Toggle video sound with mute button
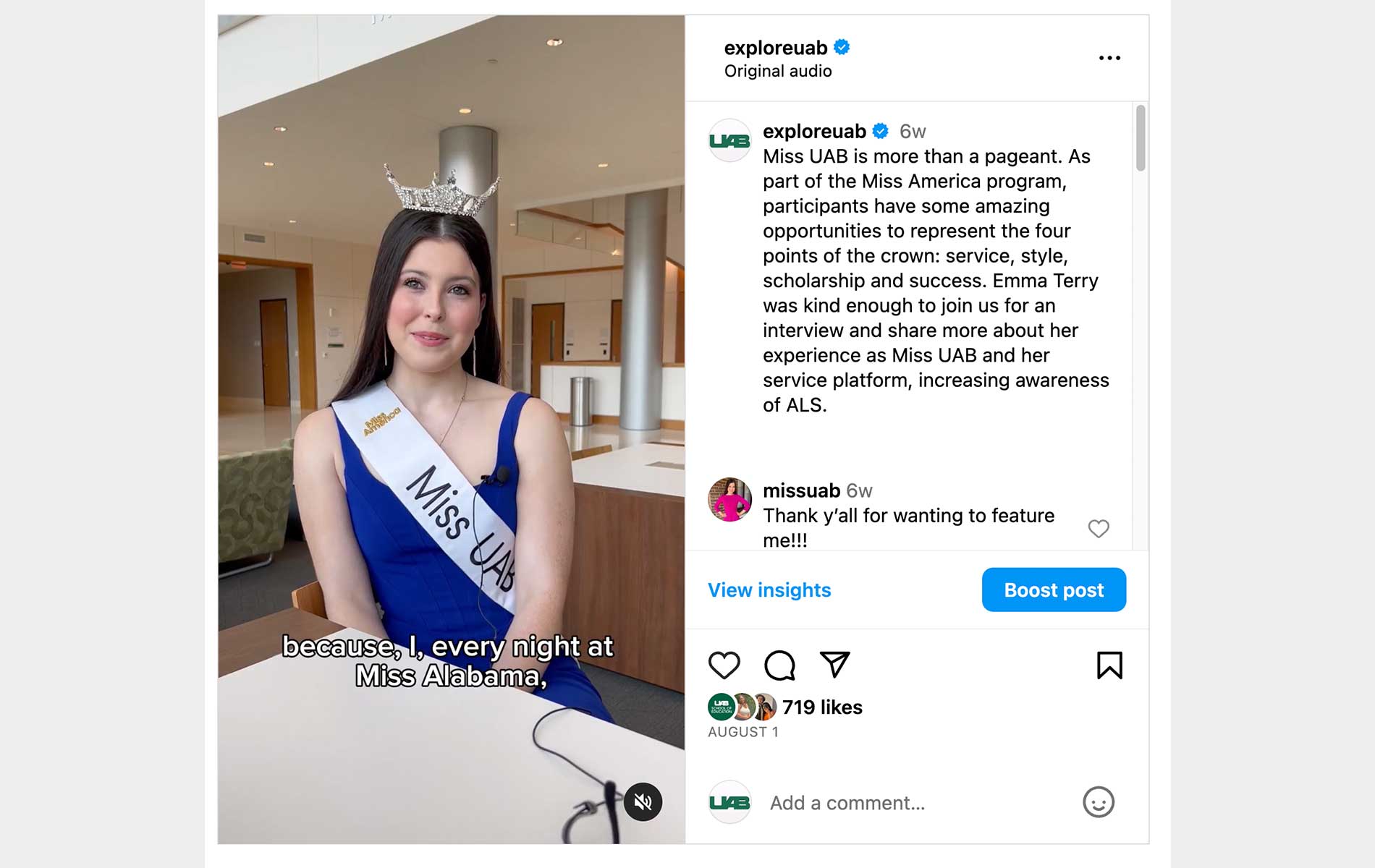This screenshot has height=868, width=1375. pyautogui.click(x=643, y=801)
